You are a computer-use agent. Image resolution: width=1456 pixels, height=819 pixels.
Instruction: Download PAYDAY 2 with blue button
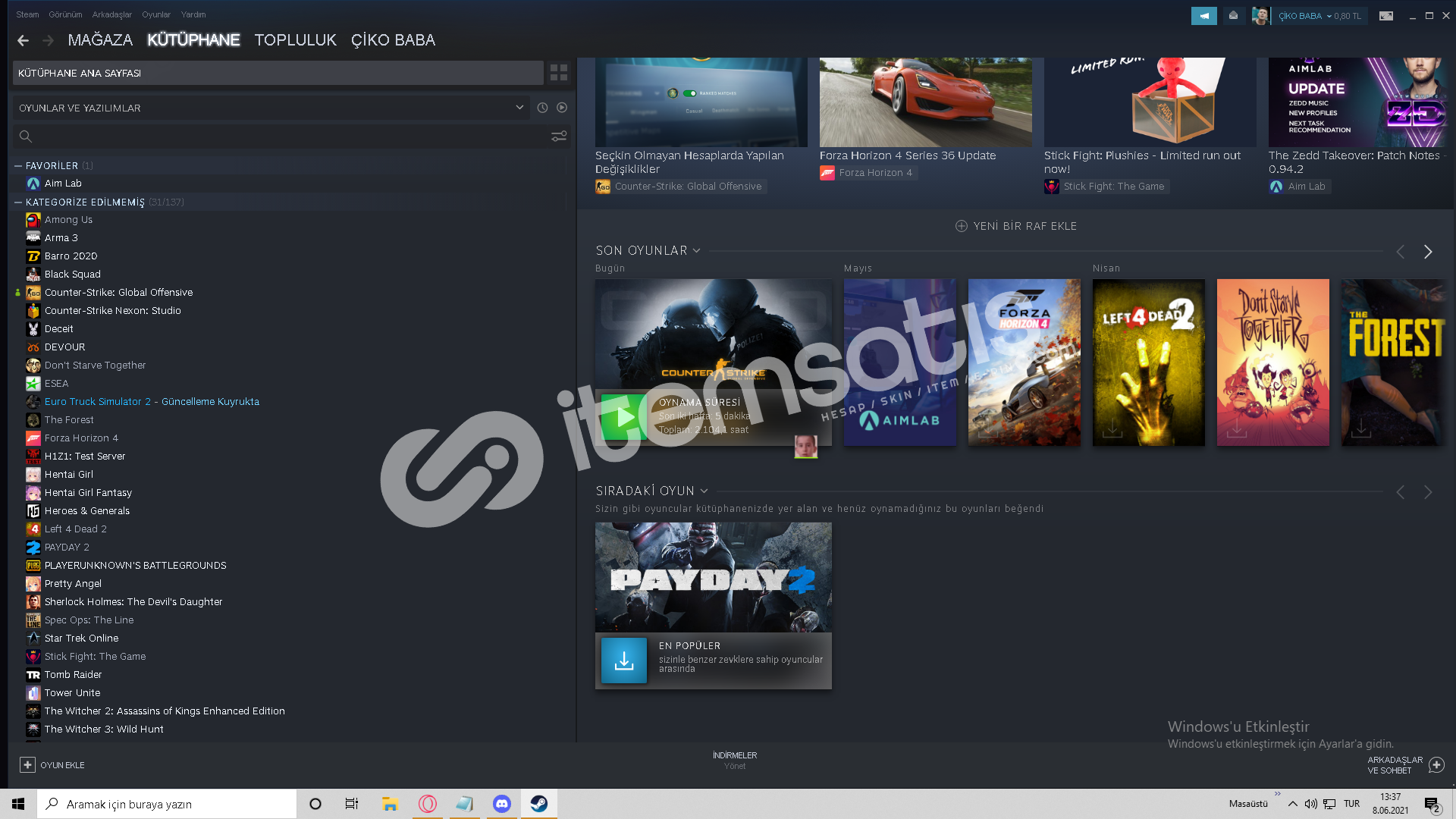(623, 661)
